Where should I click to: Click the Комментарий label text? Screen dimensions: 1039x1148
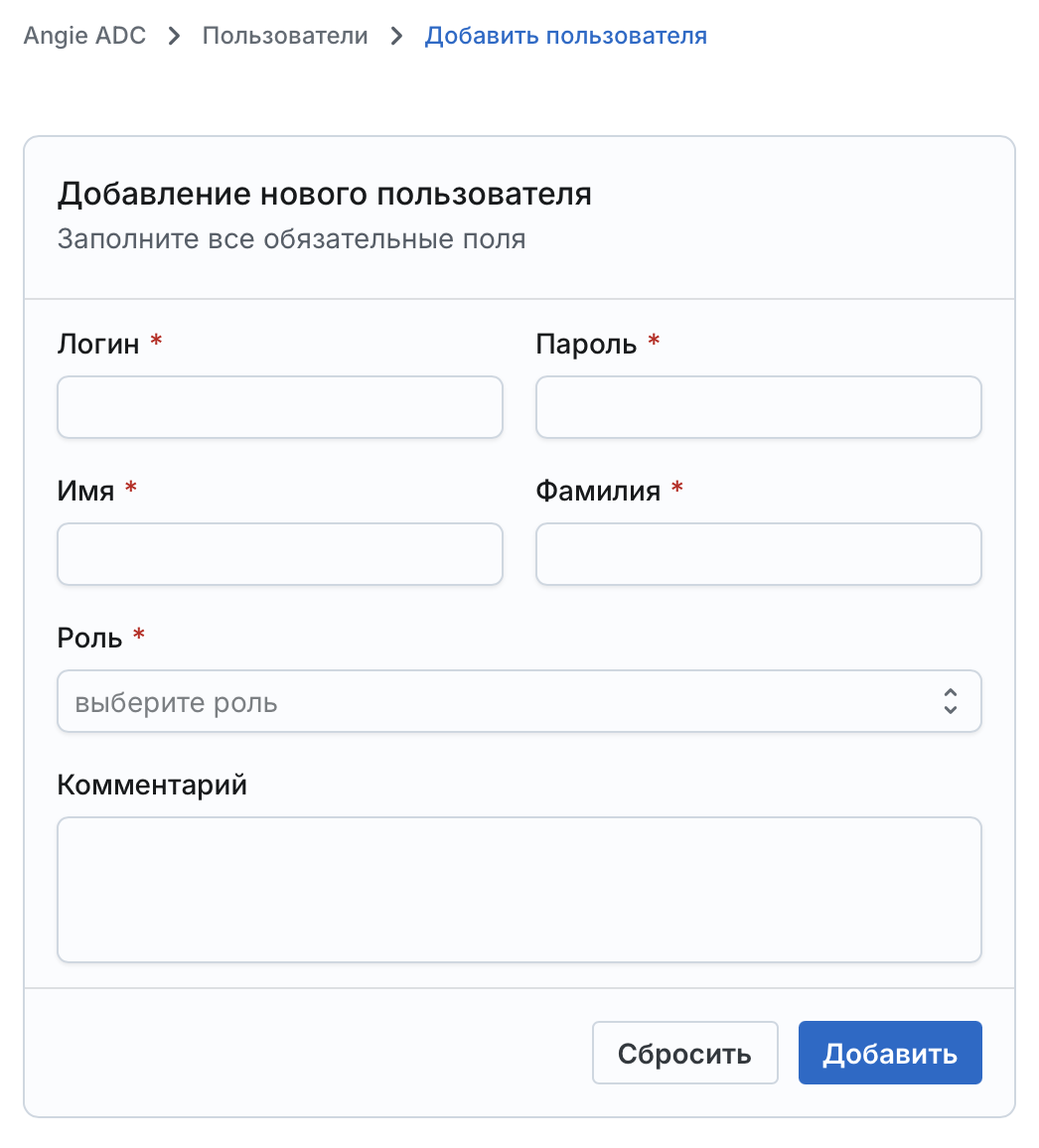(152, 786)
